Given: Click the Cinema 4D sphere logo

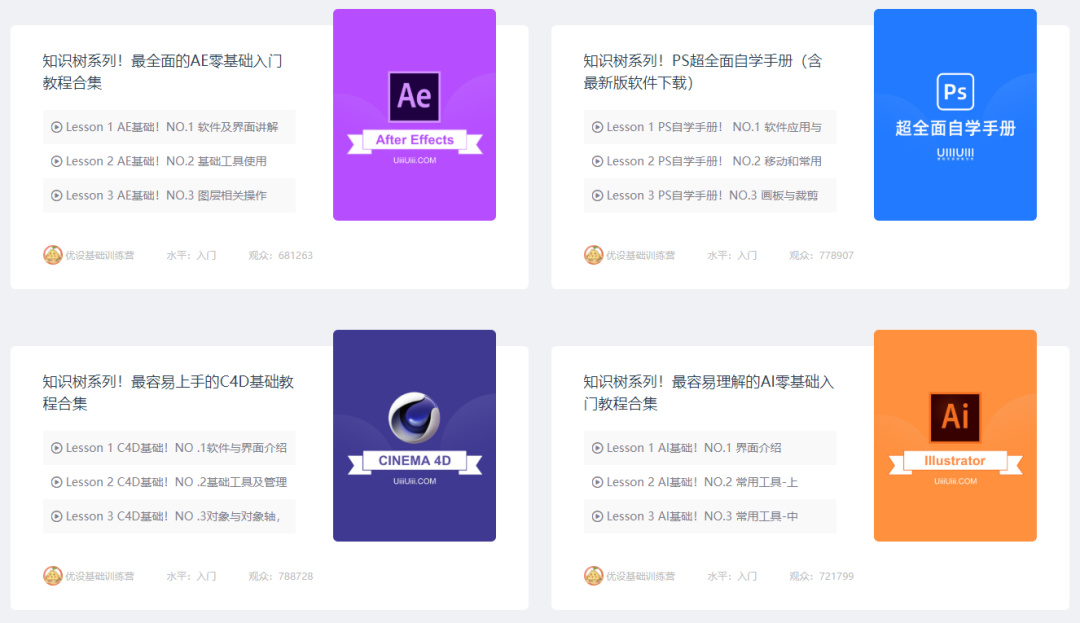Looking at the screenshot, I should point(414,417).
